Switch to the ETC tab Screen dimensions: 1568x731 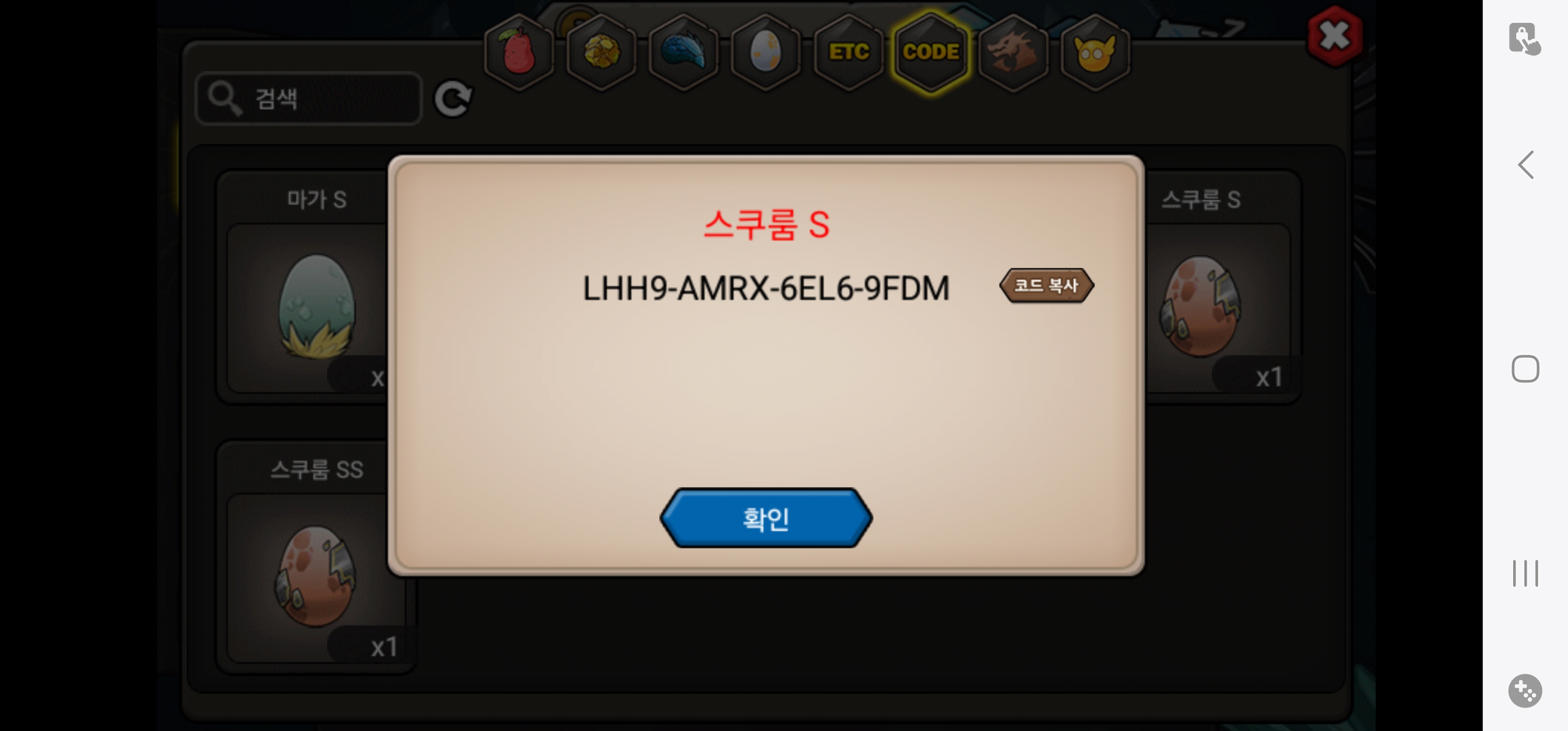pyautogui.click(x=848, y=52)
